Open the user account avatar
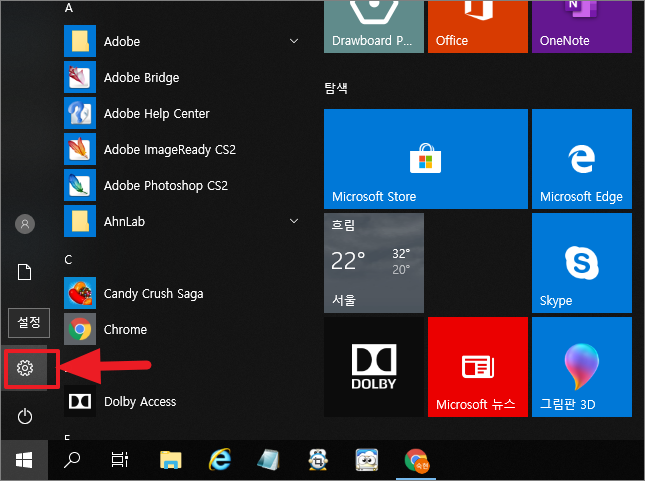This screenshot has width=645, height=481. click(25, 224)
